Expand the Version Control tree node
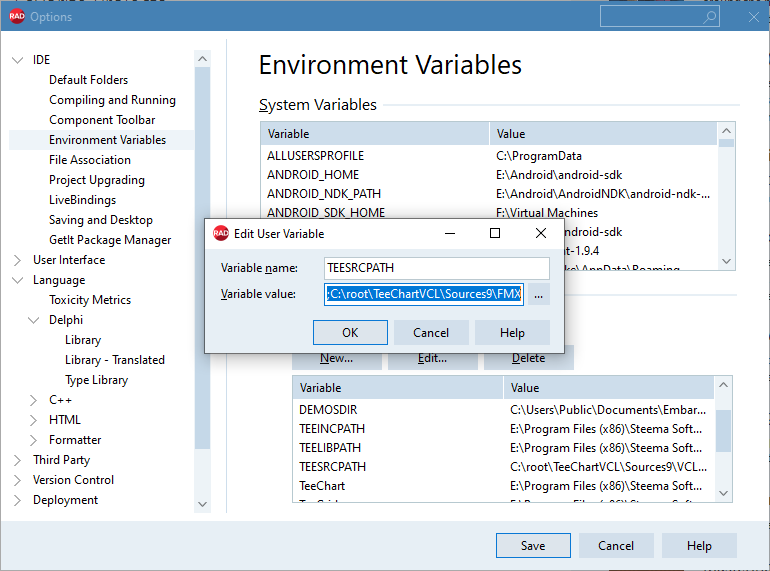The image size is (770, 571). coord(18,480)
